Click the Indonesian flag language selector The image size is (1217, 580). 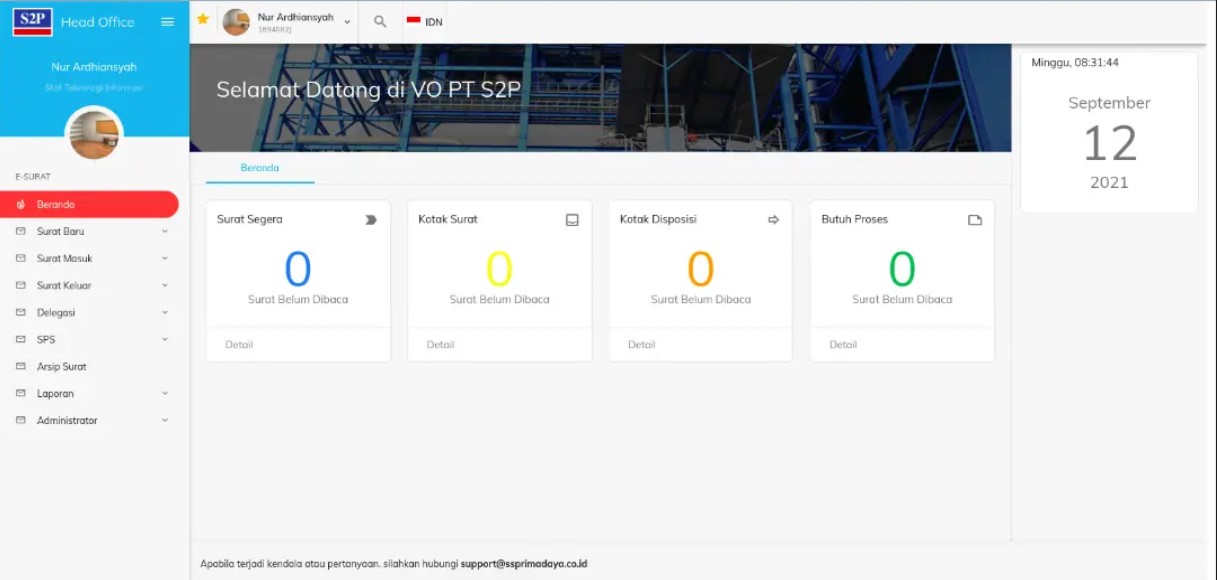click(424, 21)
